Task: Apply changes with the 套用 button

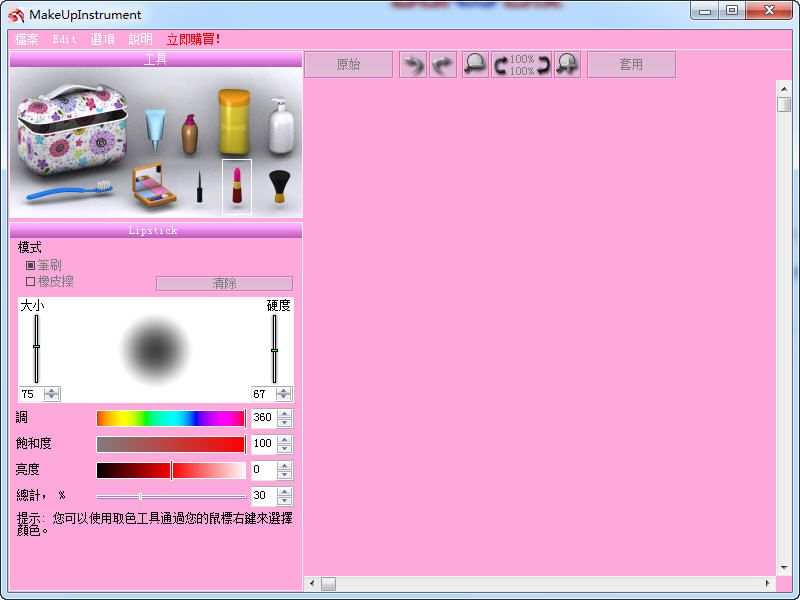Action: click(631, 64)
